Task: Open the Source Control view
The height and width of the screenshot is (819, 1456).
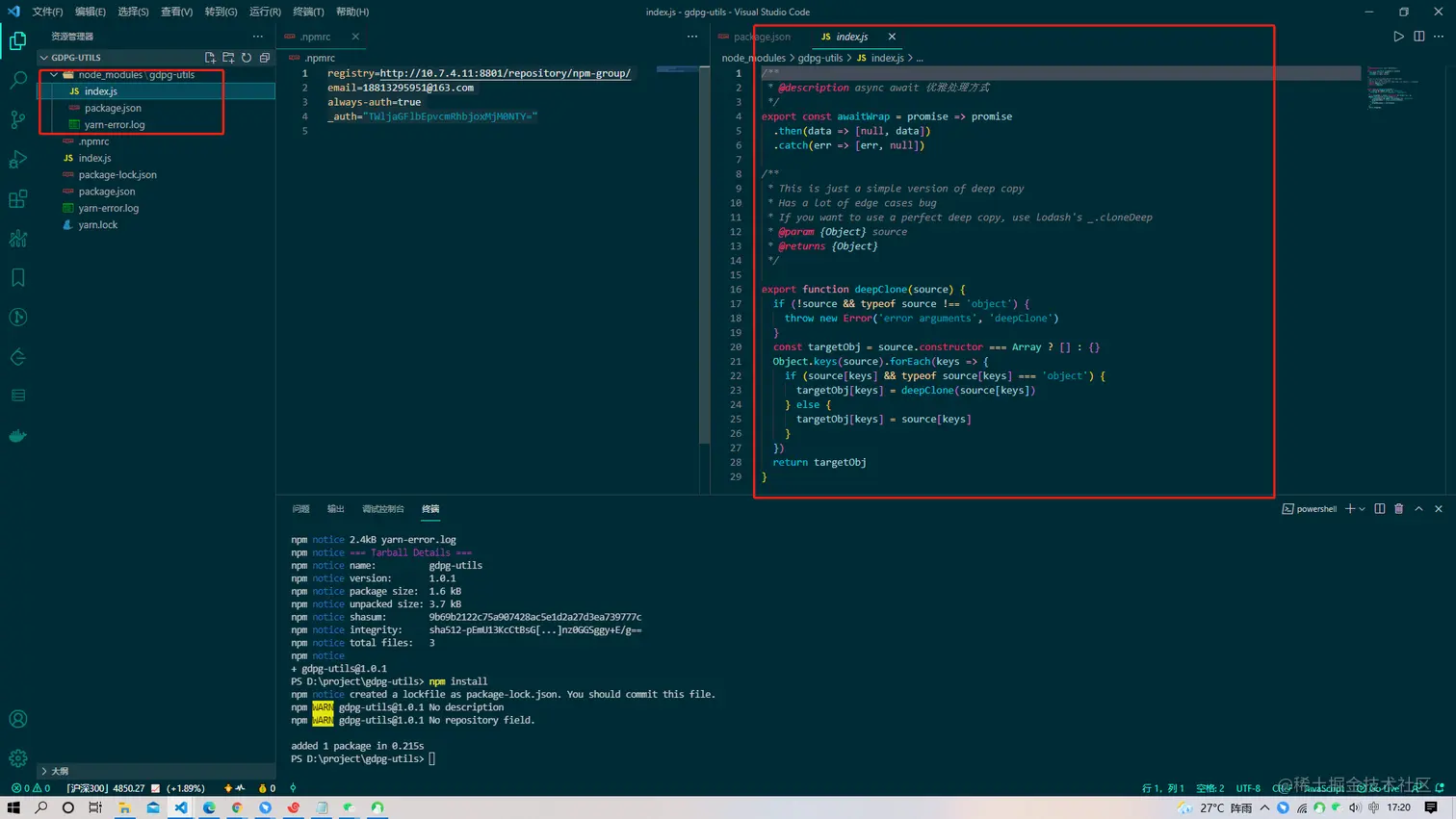Action: click(17, 119)
